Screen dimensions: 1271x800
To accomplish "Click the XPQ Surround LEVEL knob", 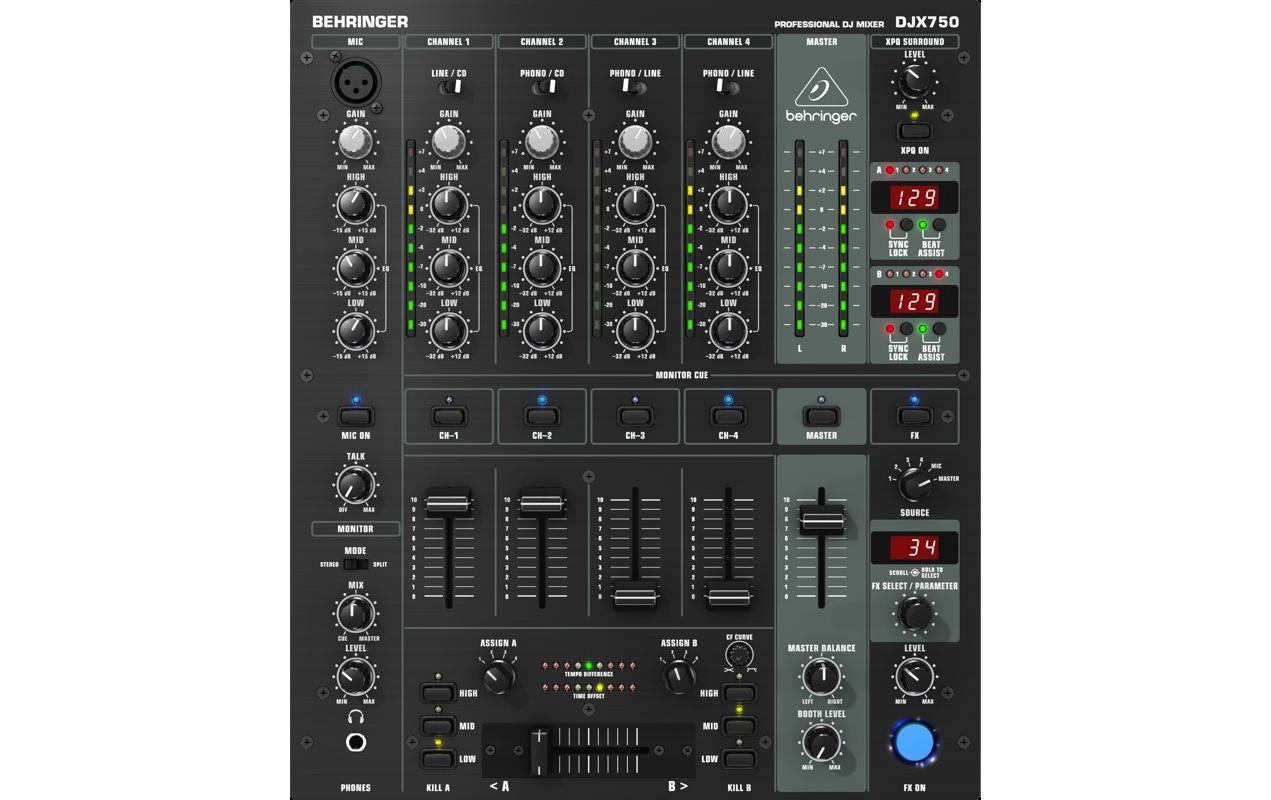I will tap(914, 82).
